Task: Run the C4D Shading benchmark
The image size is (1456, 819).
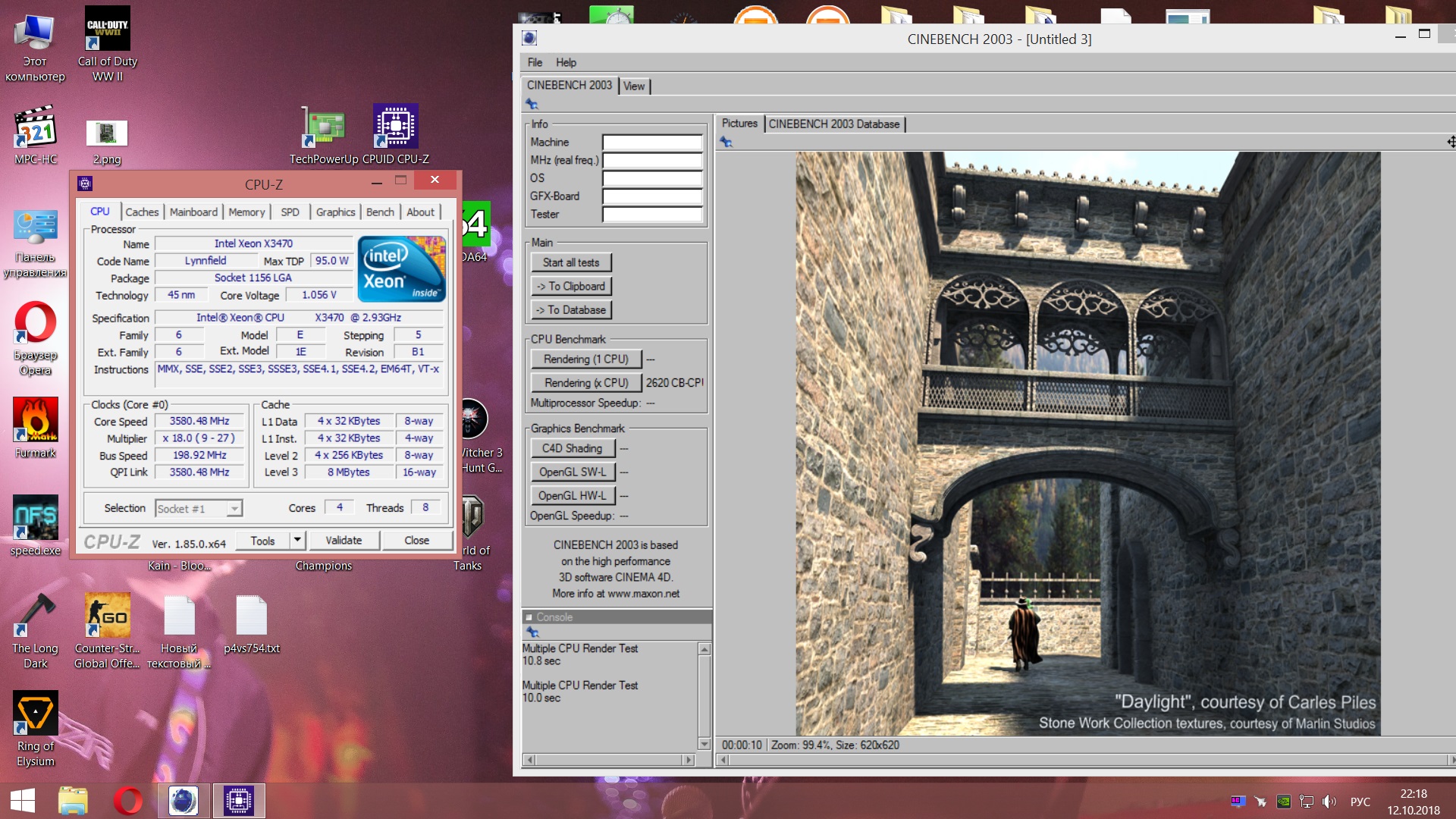Action: point(572,449)
